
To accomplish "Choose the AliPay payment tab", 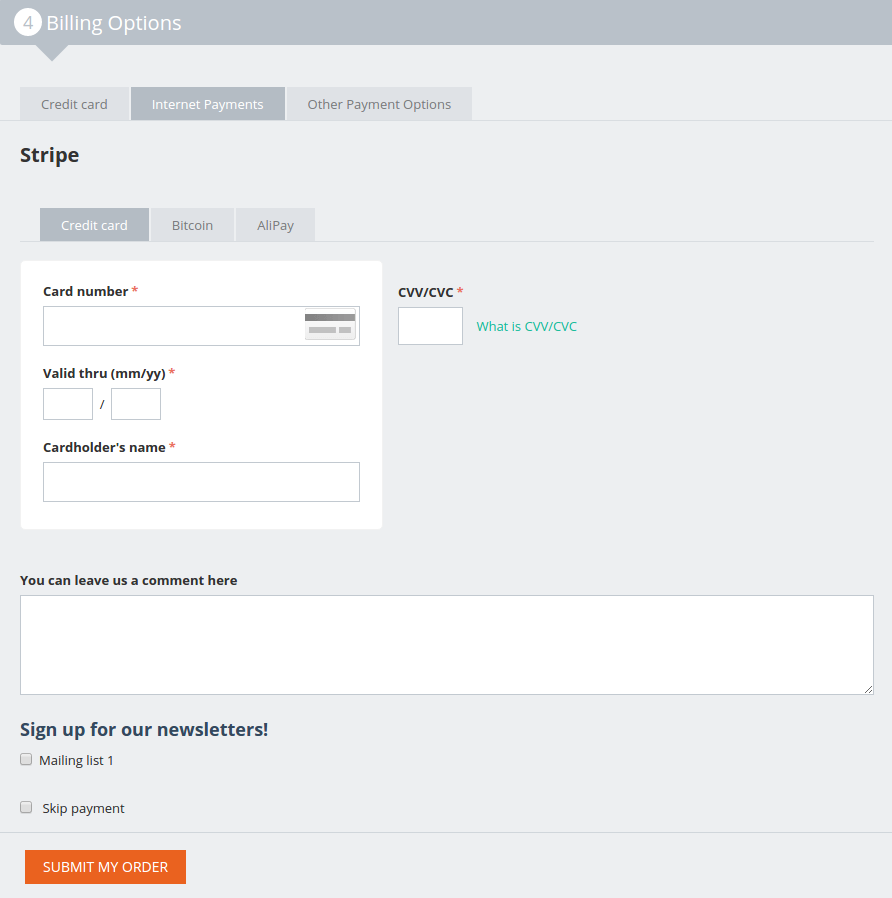I will coord(275,225).
